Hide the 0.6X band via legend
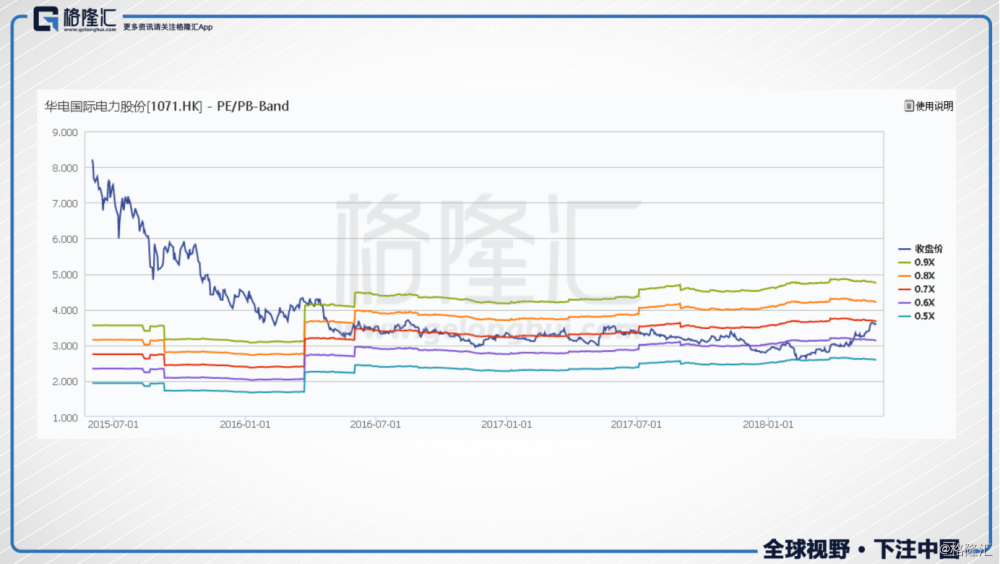Viewport: 1000px width, 564px height. 924,302
